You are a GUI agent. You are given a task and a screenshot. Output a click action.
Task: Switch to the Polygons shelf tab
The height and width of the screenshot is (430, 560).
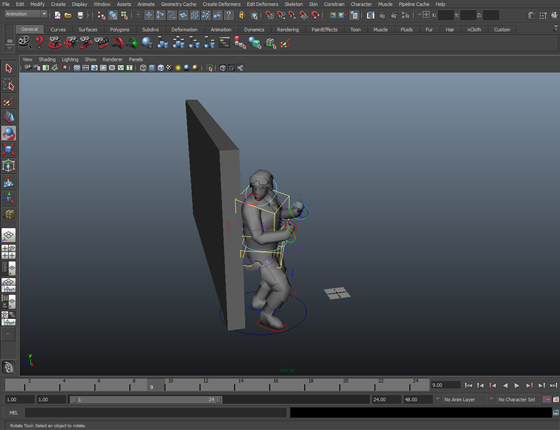coord(119,29)
